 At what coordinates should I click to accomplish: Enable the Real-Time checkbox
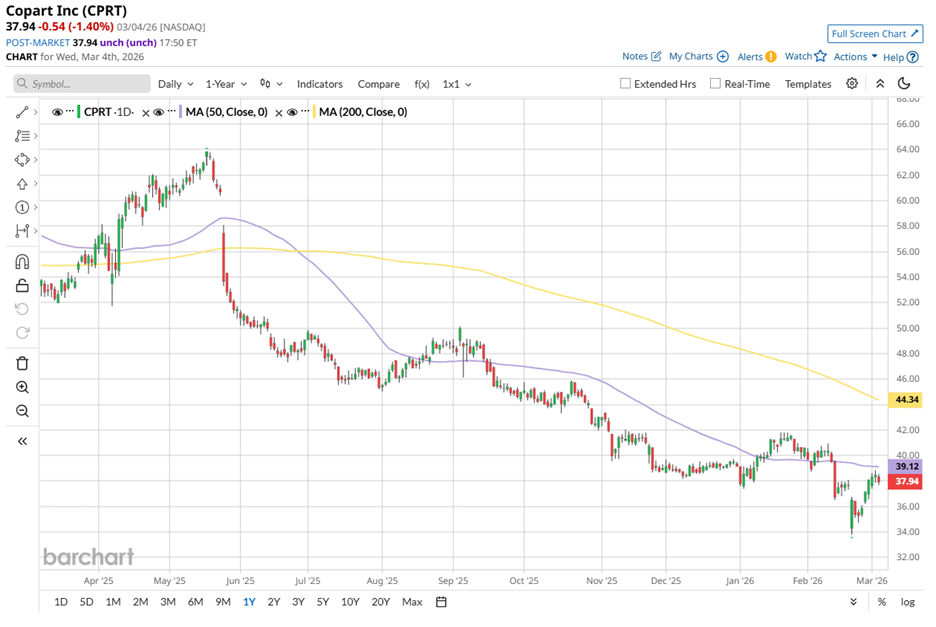715,84
